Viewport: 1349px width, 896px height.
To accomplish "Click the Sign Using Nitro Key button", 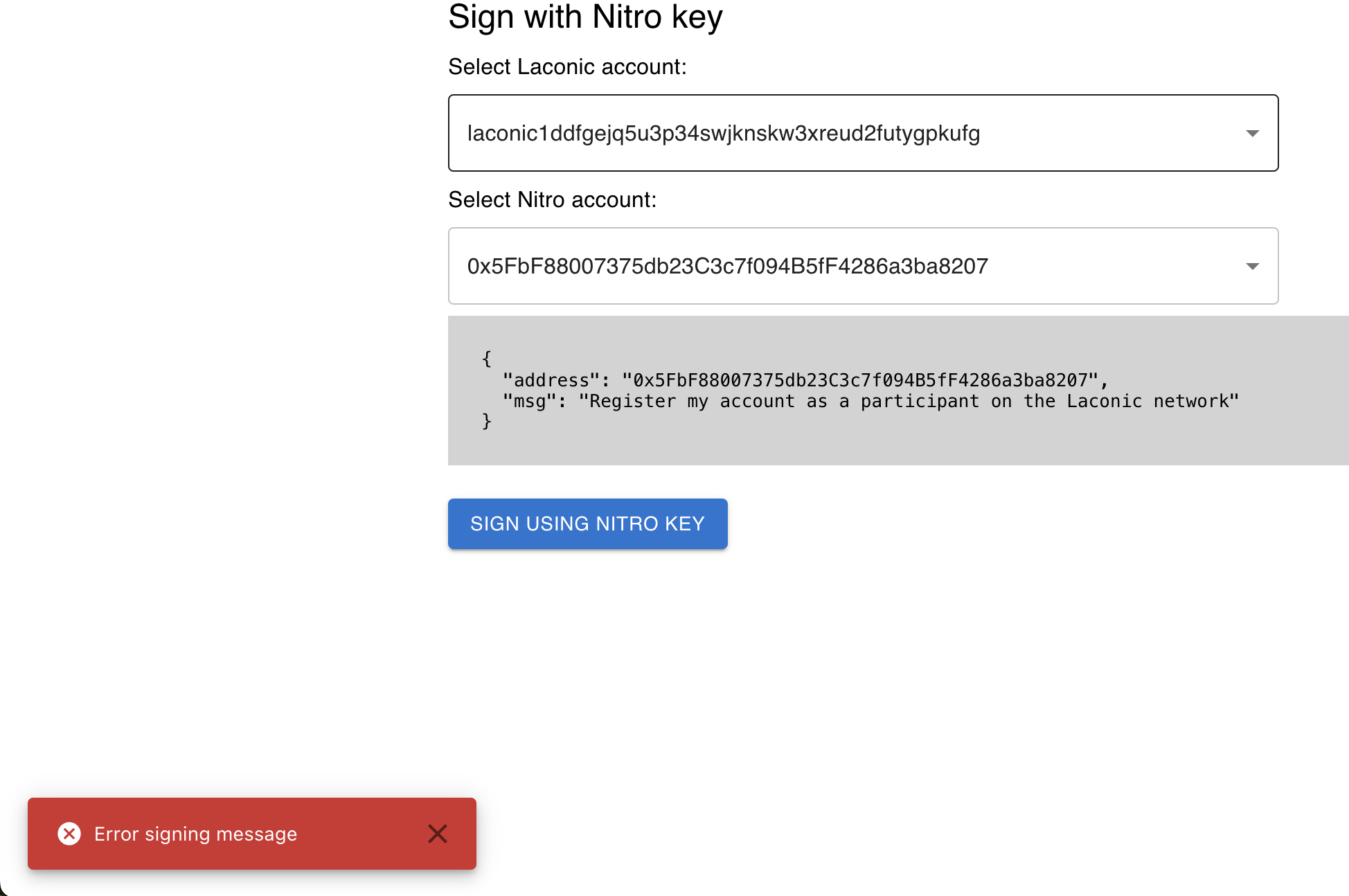I will (587, 523).
